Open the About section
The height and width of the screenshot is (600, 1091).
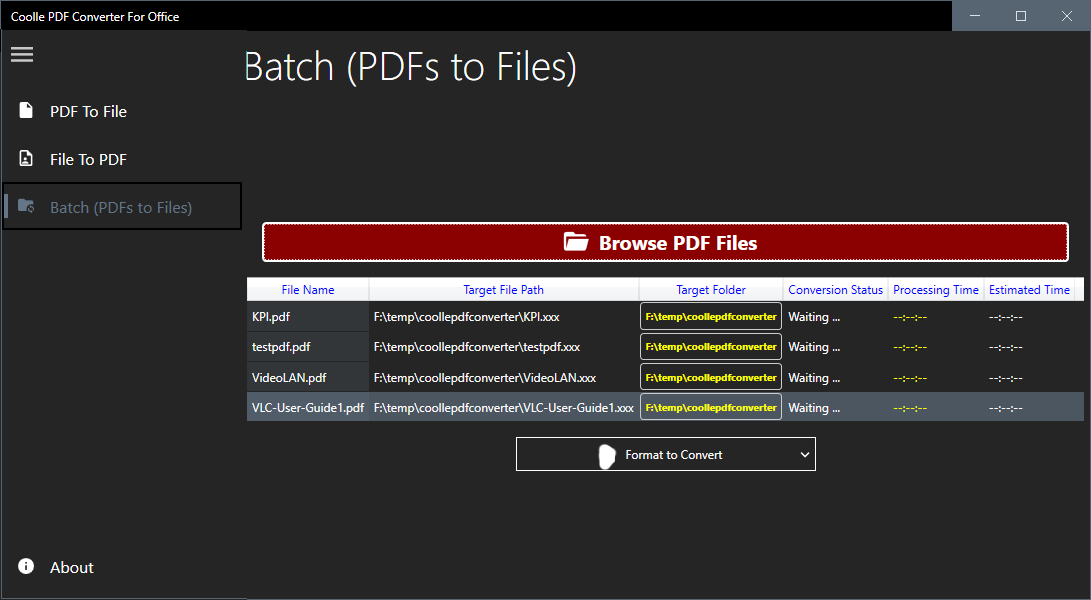point(71,567)
